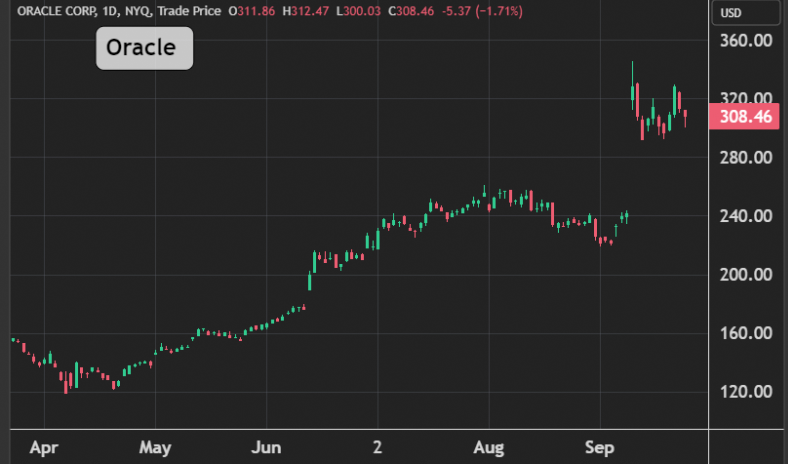The width and height of the screenshot is (788, 464).
Task: Click the Oracle label box
Action: click(144, 48)
